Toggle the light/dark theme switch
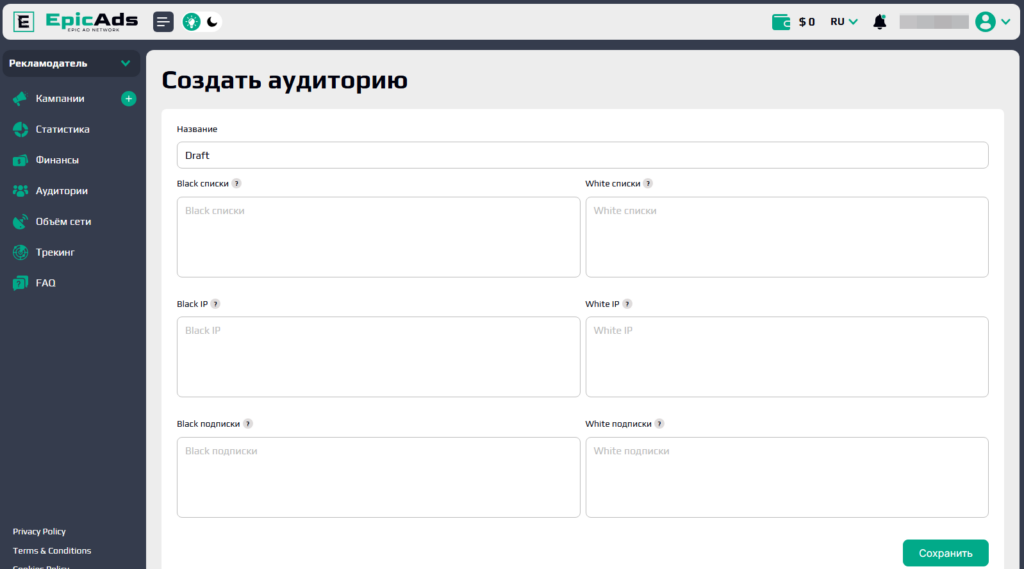Screen dimensions: 1024x569 201,22
